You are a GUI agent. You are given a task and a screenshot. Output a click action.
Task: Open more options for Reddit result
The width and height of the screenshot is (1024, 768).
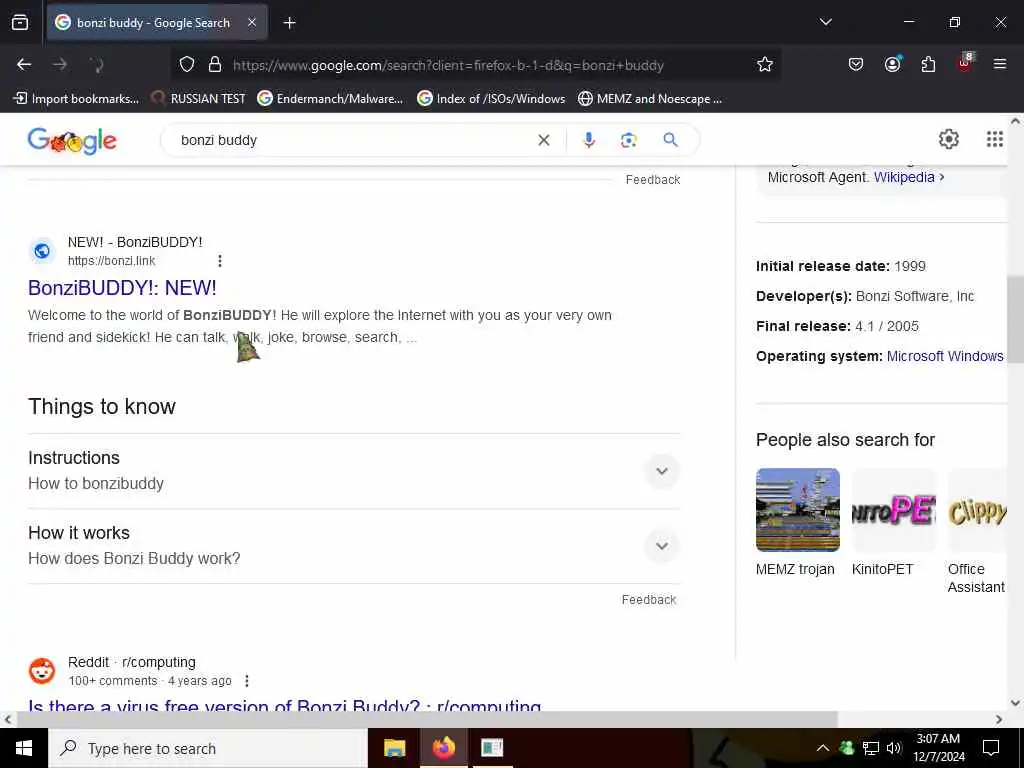[x=247, y=681]
